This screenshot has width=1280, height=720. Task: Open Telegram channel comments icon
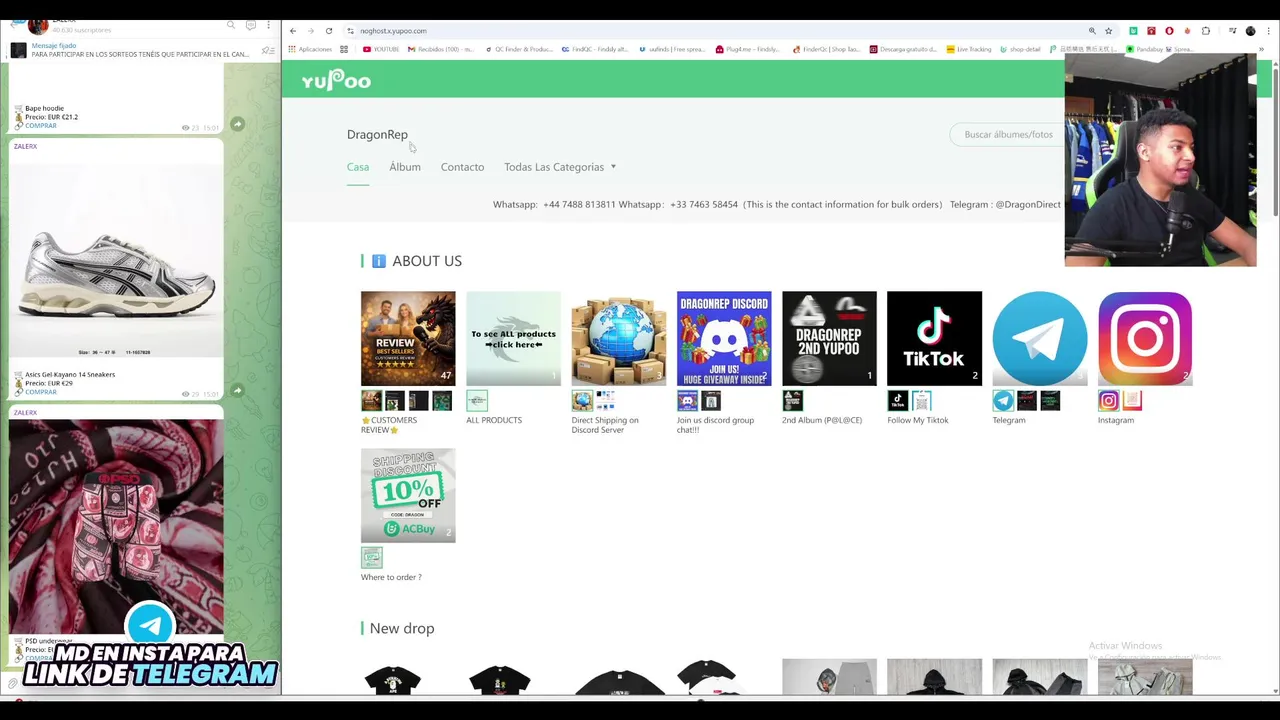click(250, 25)
